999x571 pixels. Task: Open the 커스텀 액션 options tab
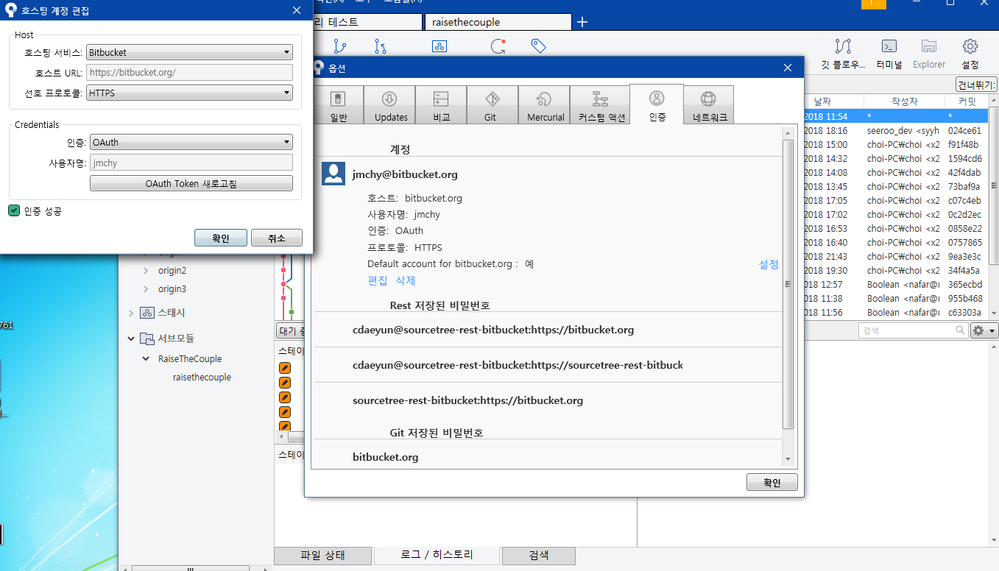click(x=600, y=105)
